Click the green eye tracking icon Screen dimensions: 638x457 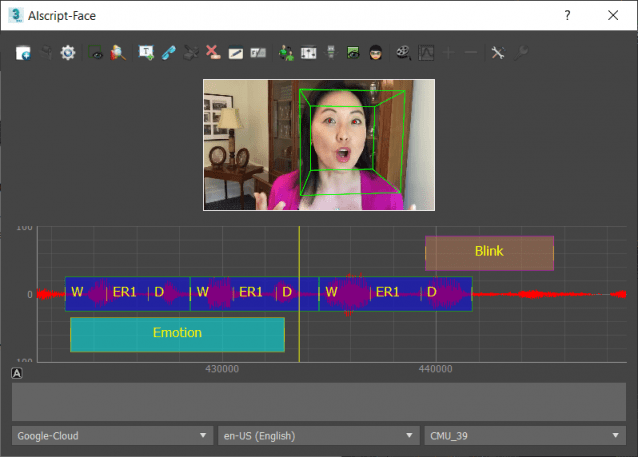pos(353,53)
